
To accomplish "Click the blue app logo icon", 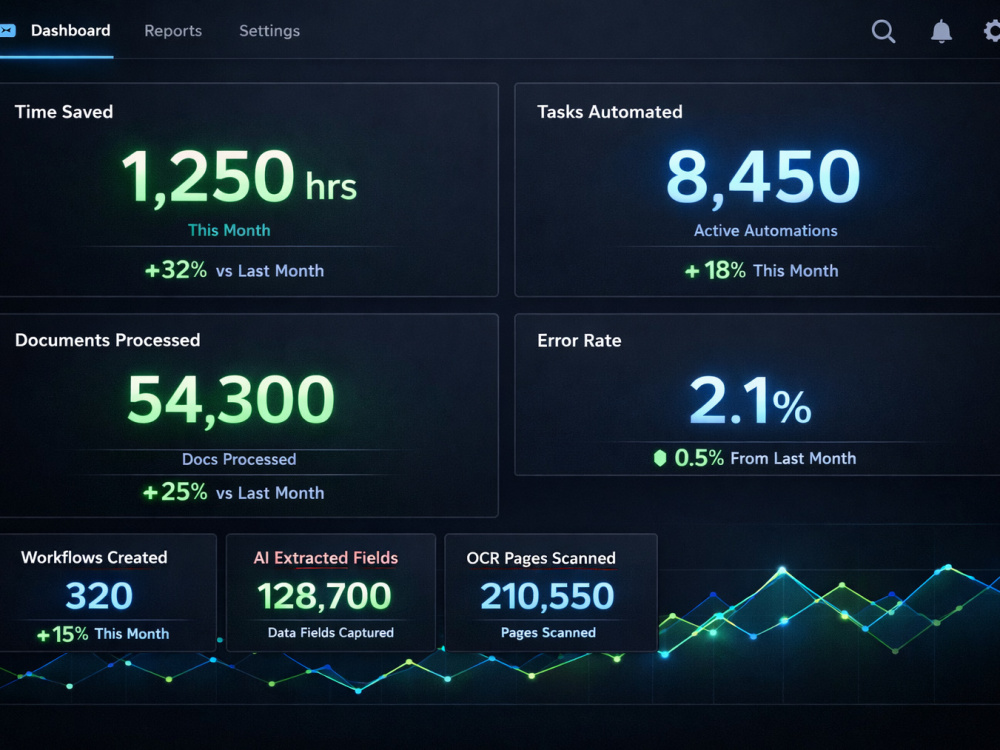I will (x=7, y=30).
